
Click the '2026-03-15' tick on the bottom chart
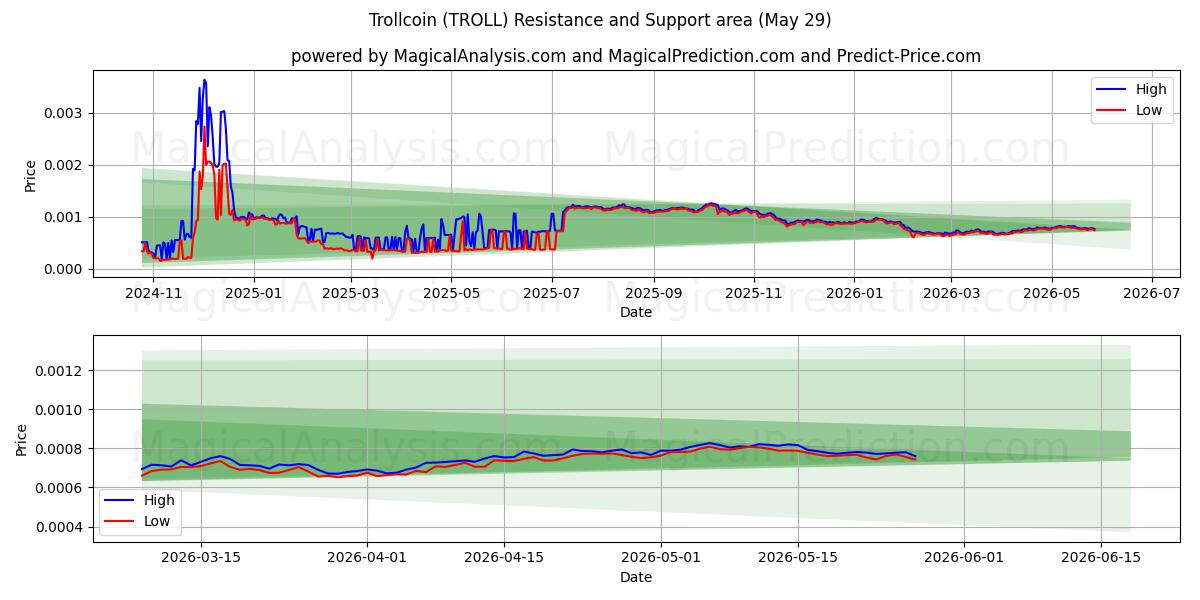point(201,558)
